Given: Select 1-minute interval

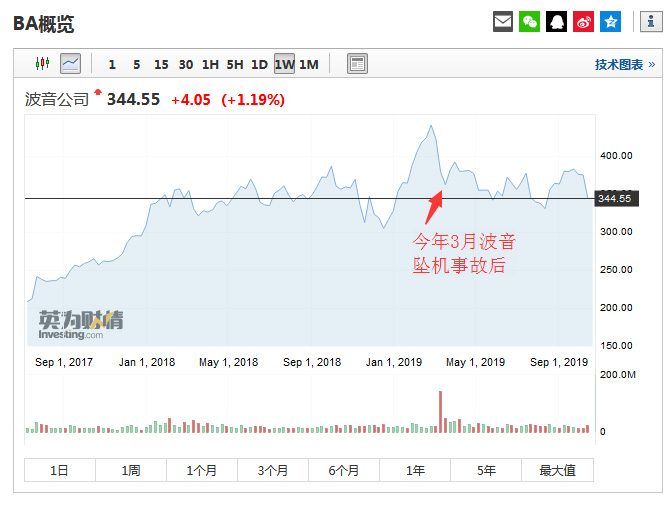Looking at the screenshot, I should click(x=112, y=65).
